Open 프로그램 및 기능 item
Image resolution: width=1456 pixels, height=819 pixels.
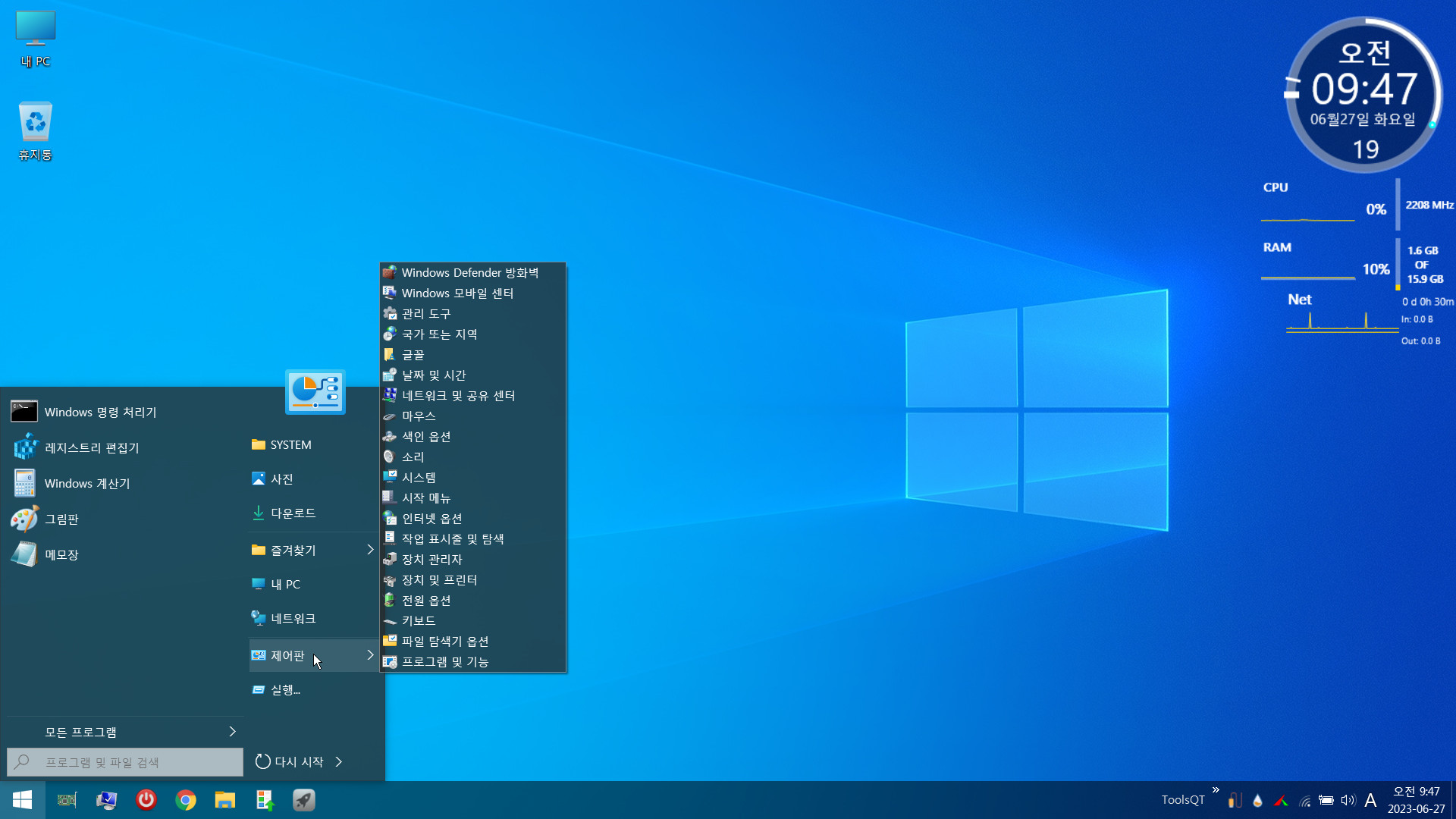[x=472, y=661]
